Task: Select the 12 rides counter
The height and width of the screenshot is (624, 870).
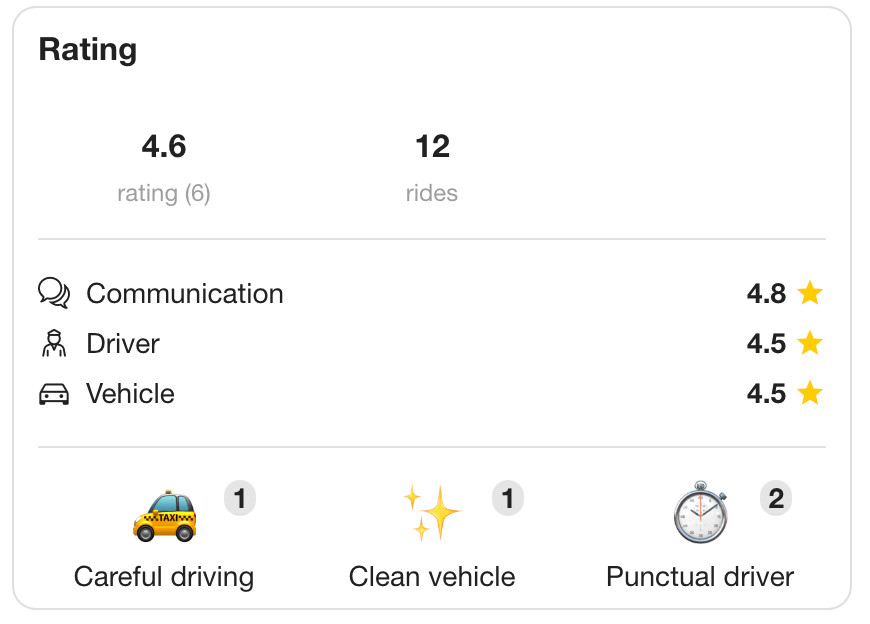Action: 432,146
